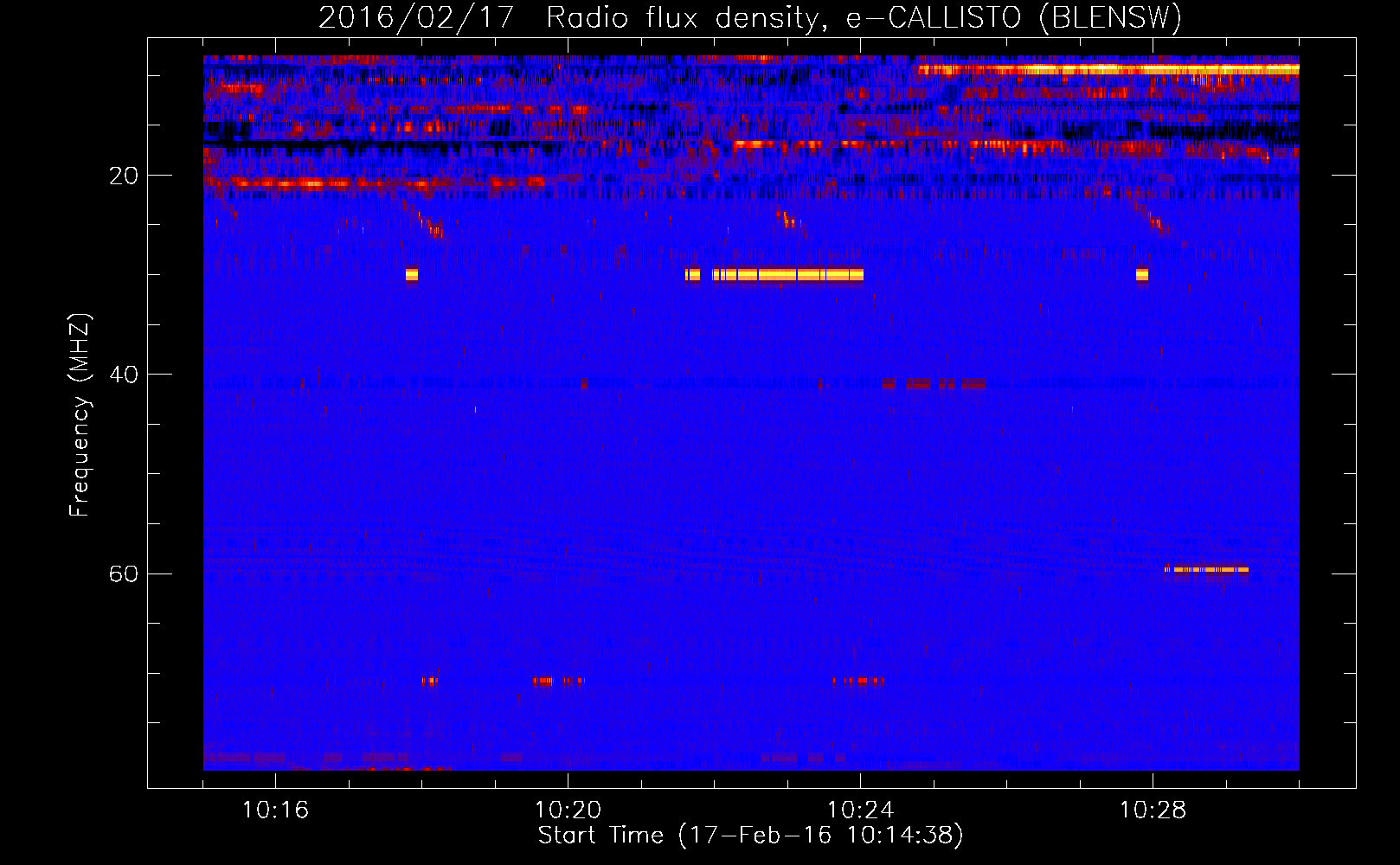The width and height of the screenshot is (1400, 865).
Task: Click the long yellow burst at 30 MHz
Action: point(787,275)
